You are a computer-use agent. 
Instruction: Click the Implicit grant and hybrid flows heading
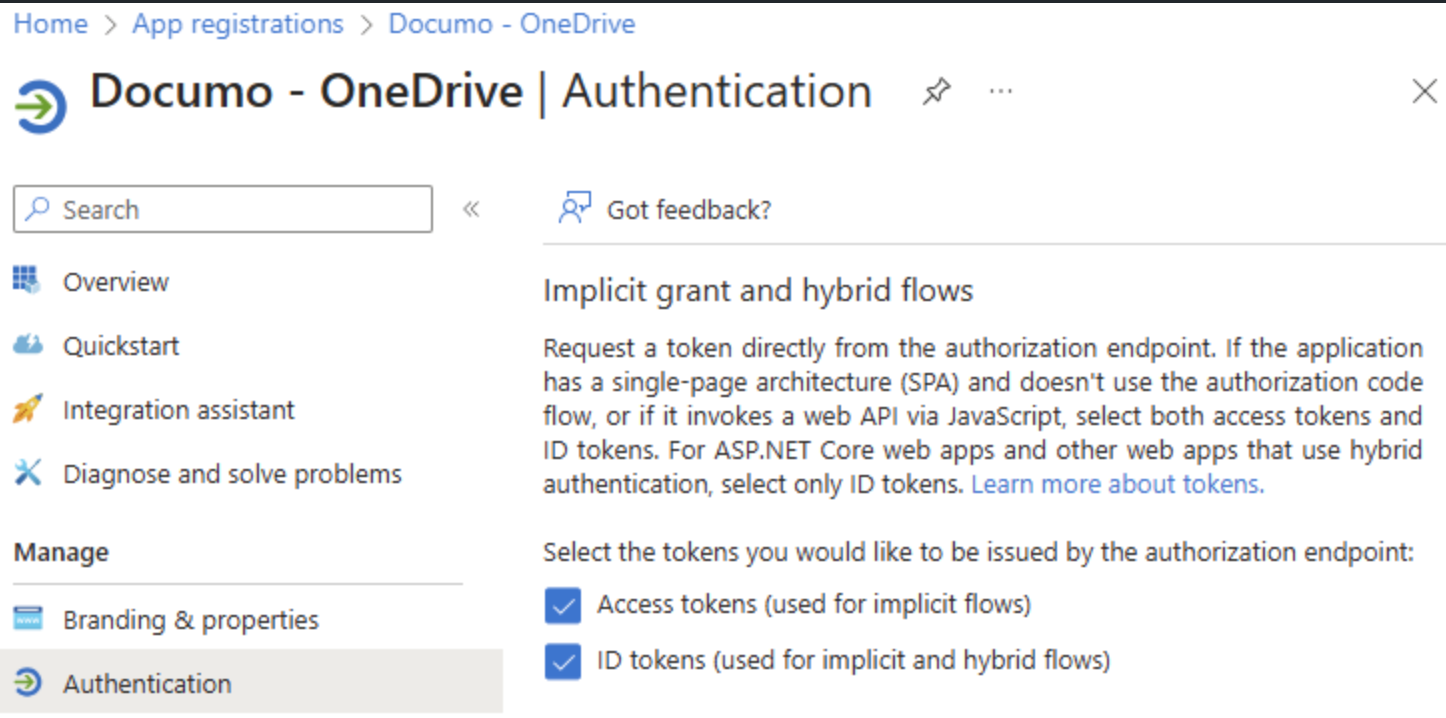tap(758, 291)
